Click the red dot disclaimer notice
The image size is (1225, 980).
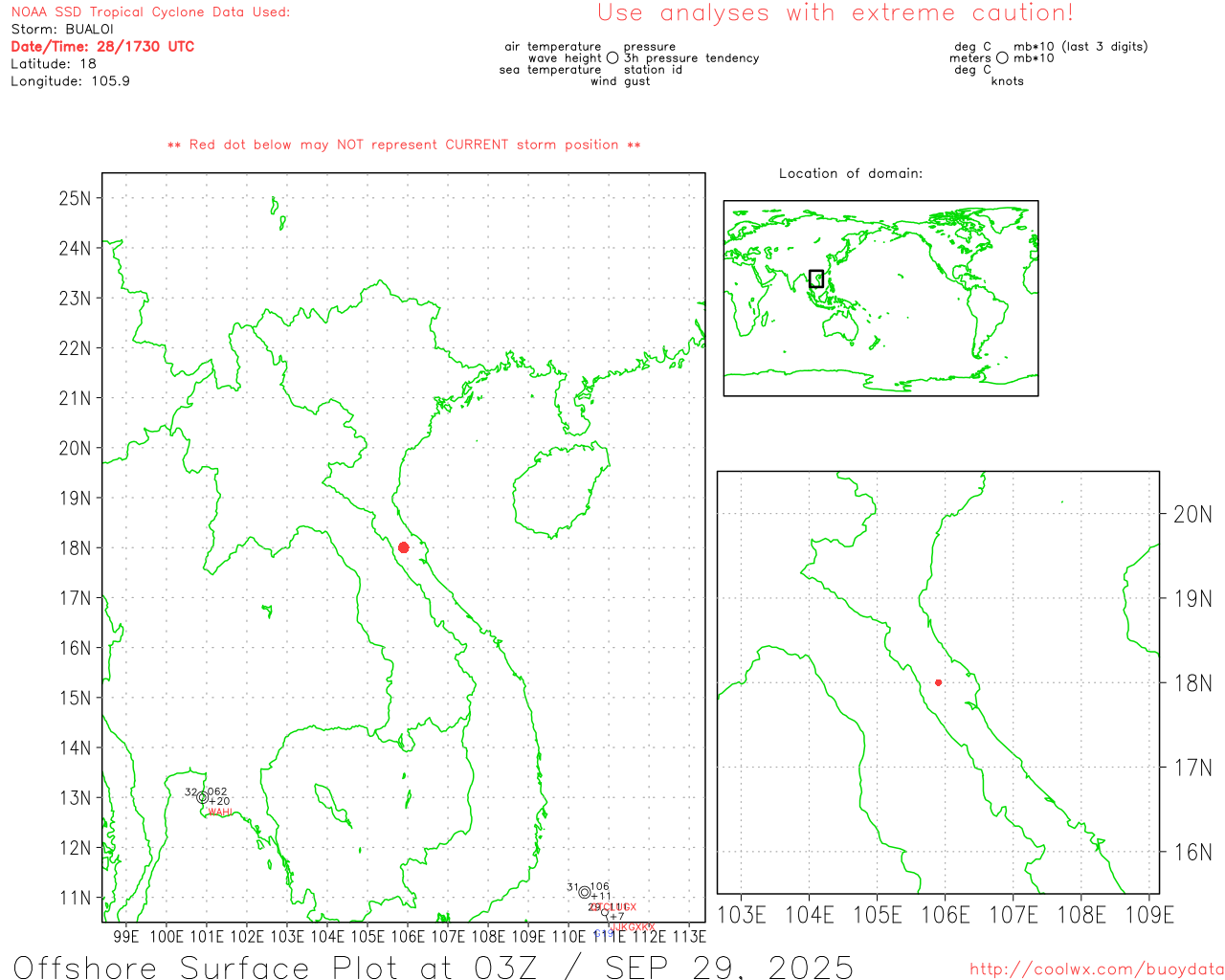(x=403, y=145)
